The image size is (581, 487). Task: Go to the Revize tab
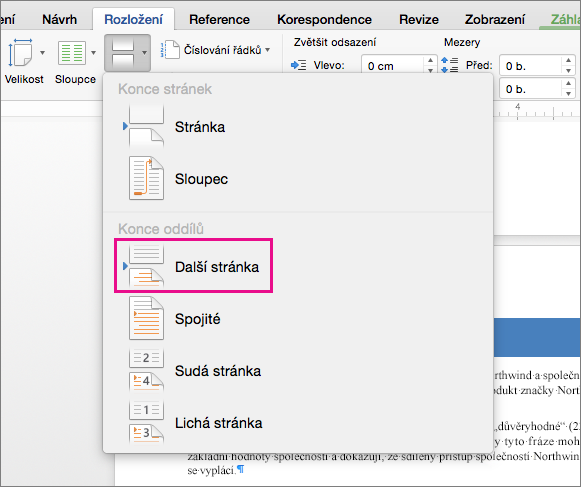click(419, 19)
